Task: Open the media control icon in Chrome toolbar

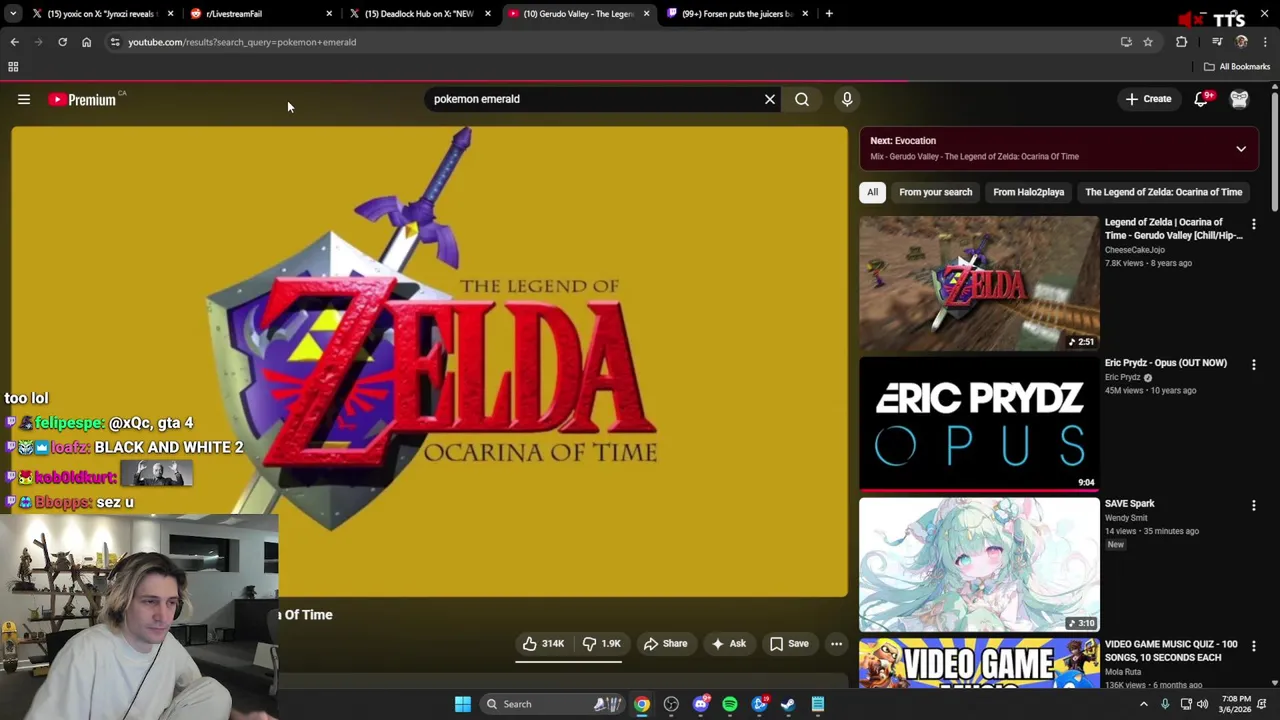Action: pyautogui.click(x=1217, y=42)
